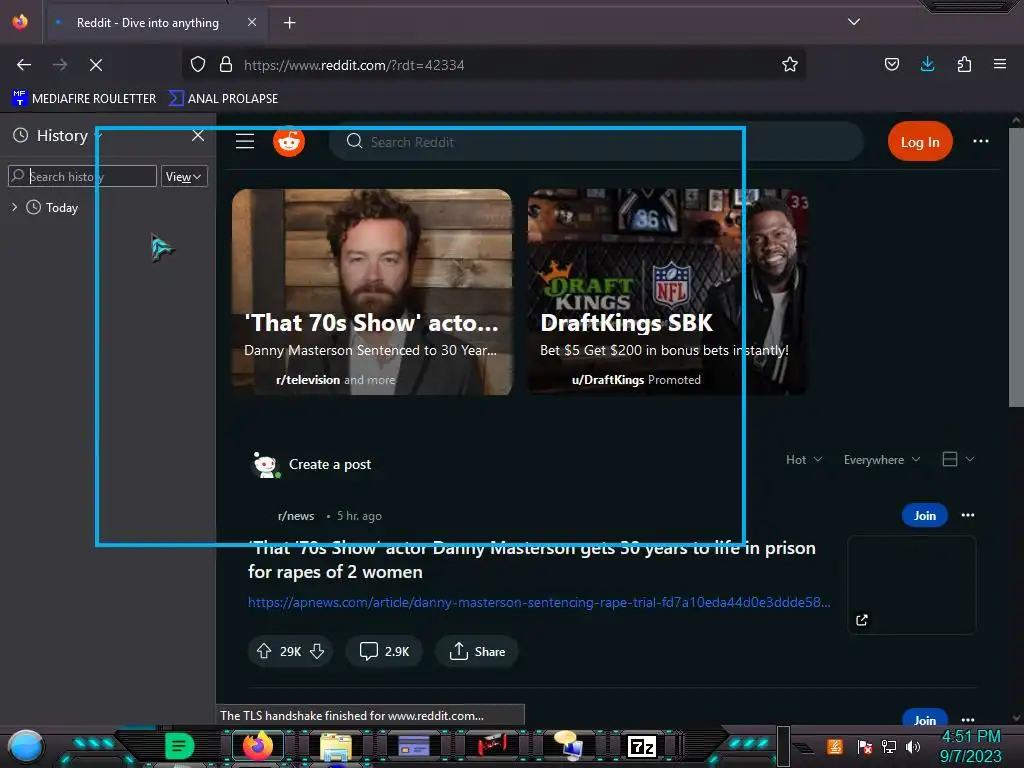
Task: Open the three-dot menu beside Log In
Action: (x=980, y=141)
